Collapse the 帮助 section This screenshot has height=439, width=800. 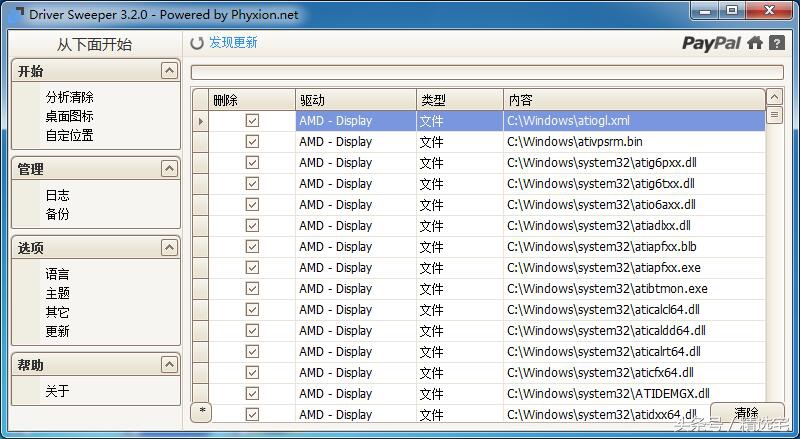click(x=169, y=364)
